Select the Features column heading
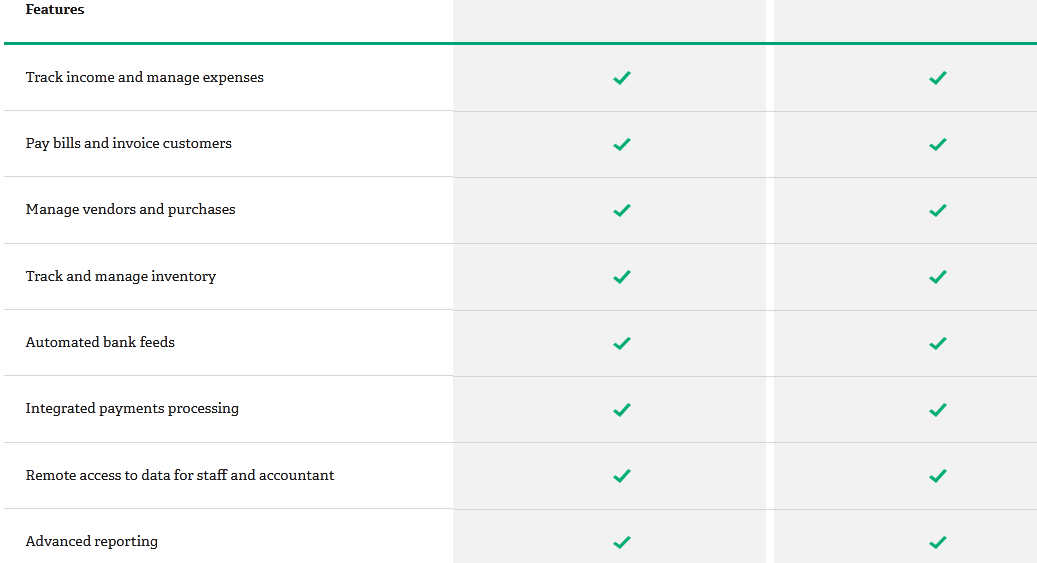 55,9
